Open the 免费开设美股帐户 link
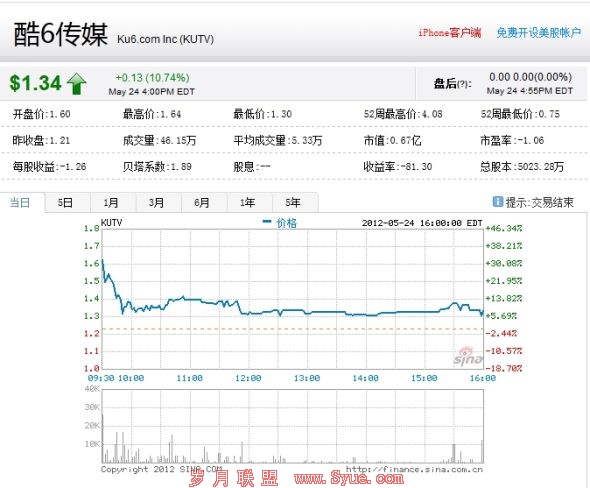The image size is (590, 488). coord(538,33)
